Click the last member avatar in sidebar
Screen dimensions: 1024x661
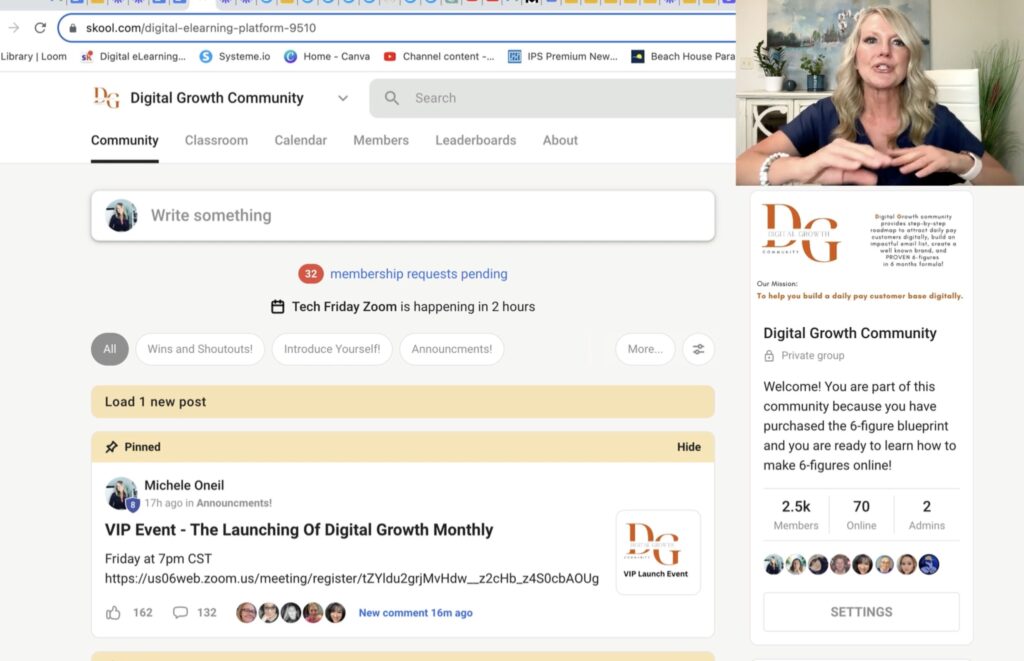[x=929, y=564]
